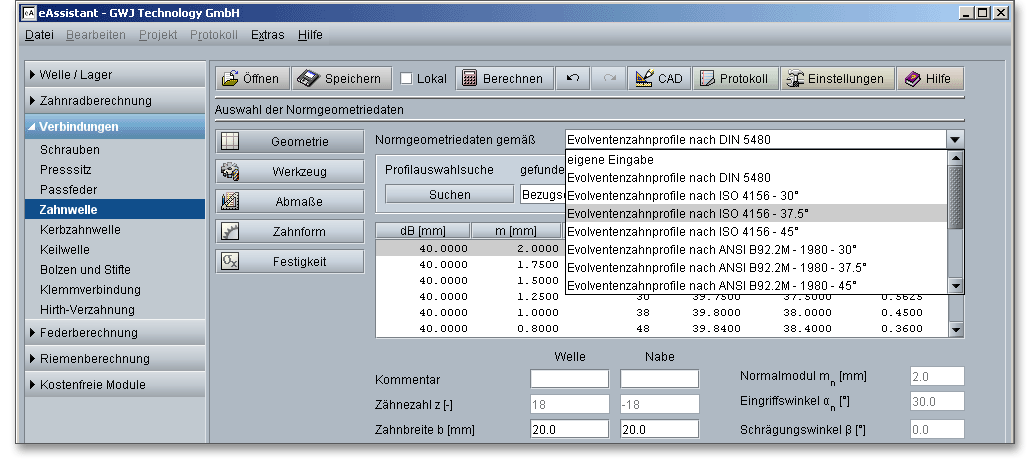Click the Öffnen folder icon button
Screen dimensions: 1030x459
coord(250,79)
